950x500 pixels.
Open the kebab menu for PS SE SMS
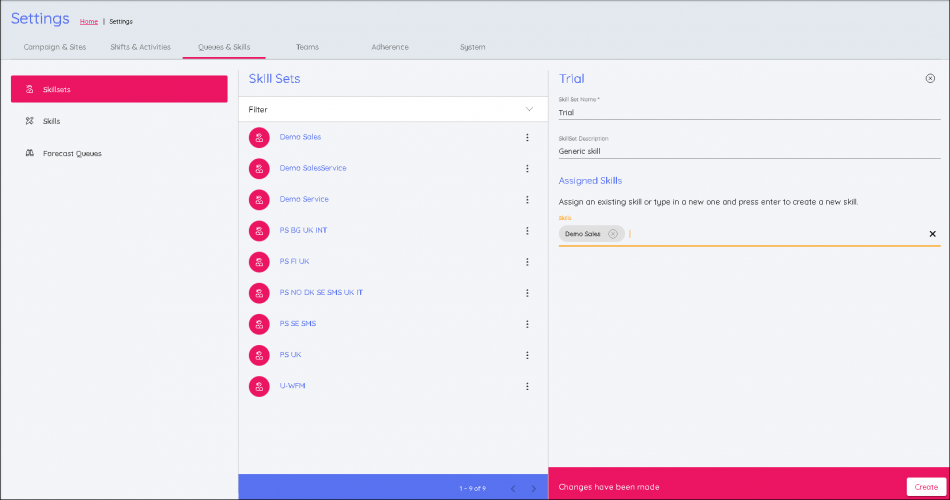click(x=527, y=324)
